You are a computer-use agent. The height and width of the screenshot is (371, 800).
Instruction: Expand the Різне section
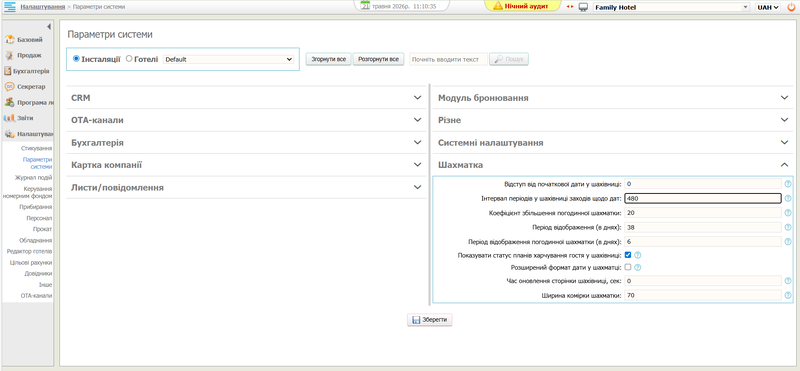613,120
